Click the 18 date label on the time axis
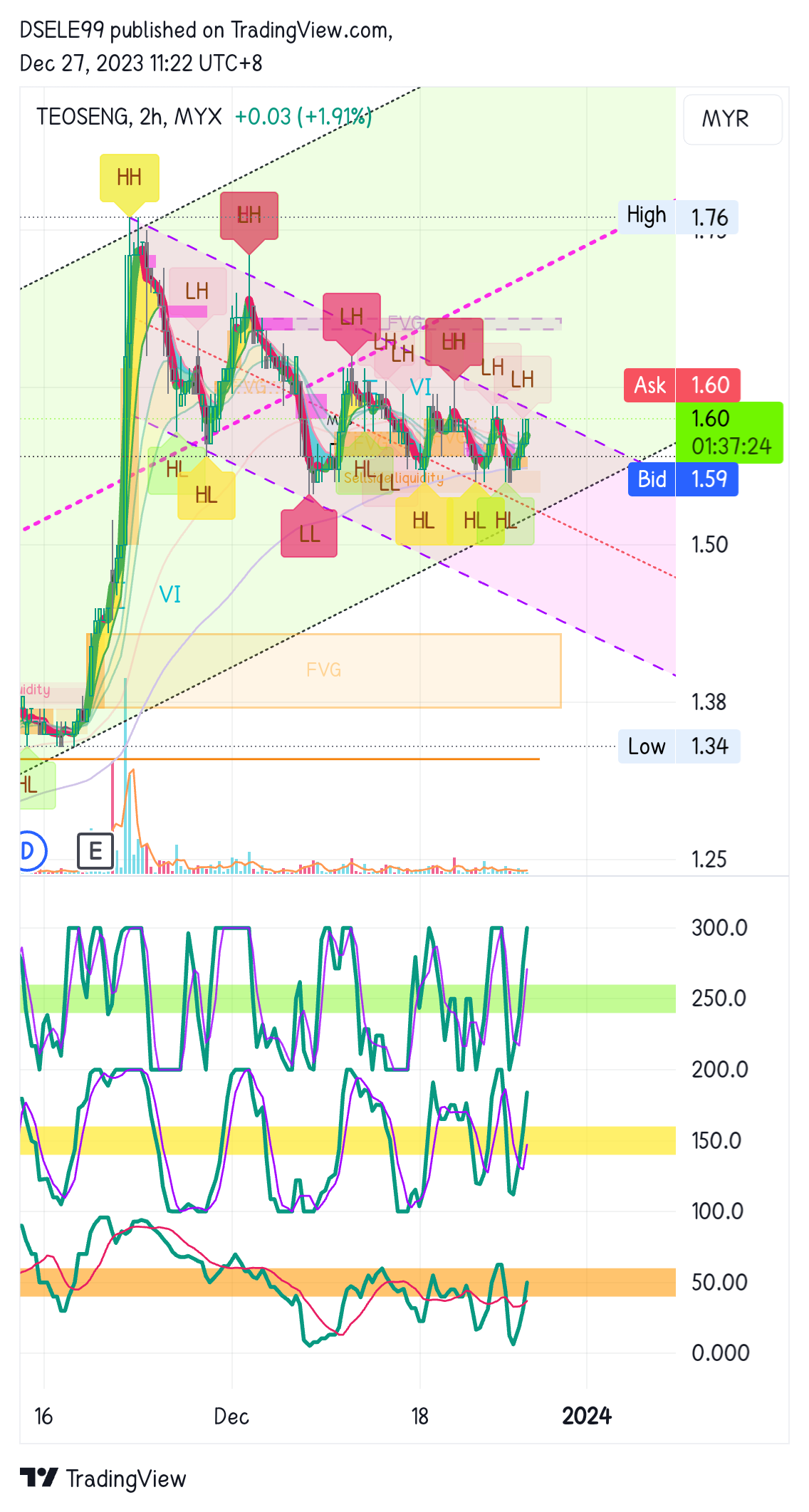This screenshot has width=809, height=1512. click(419, 1417)
